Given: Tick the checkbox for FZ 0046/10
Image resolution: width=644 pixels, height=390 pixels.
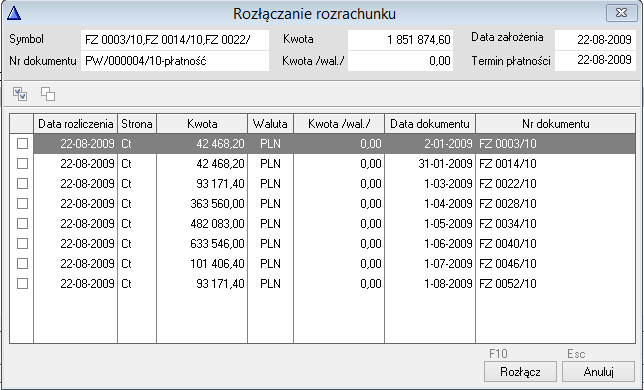Looking at the screenshot, I should click(x=22, y=264).
